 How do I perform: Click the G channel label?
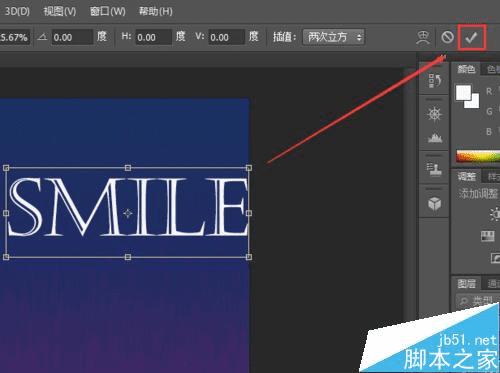point(489,111)
